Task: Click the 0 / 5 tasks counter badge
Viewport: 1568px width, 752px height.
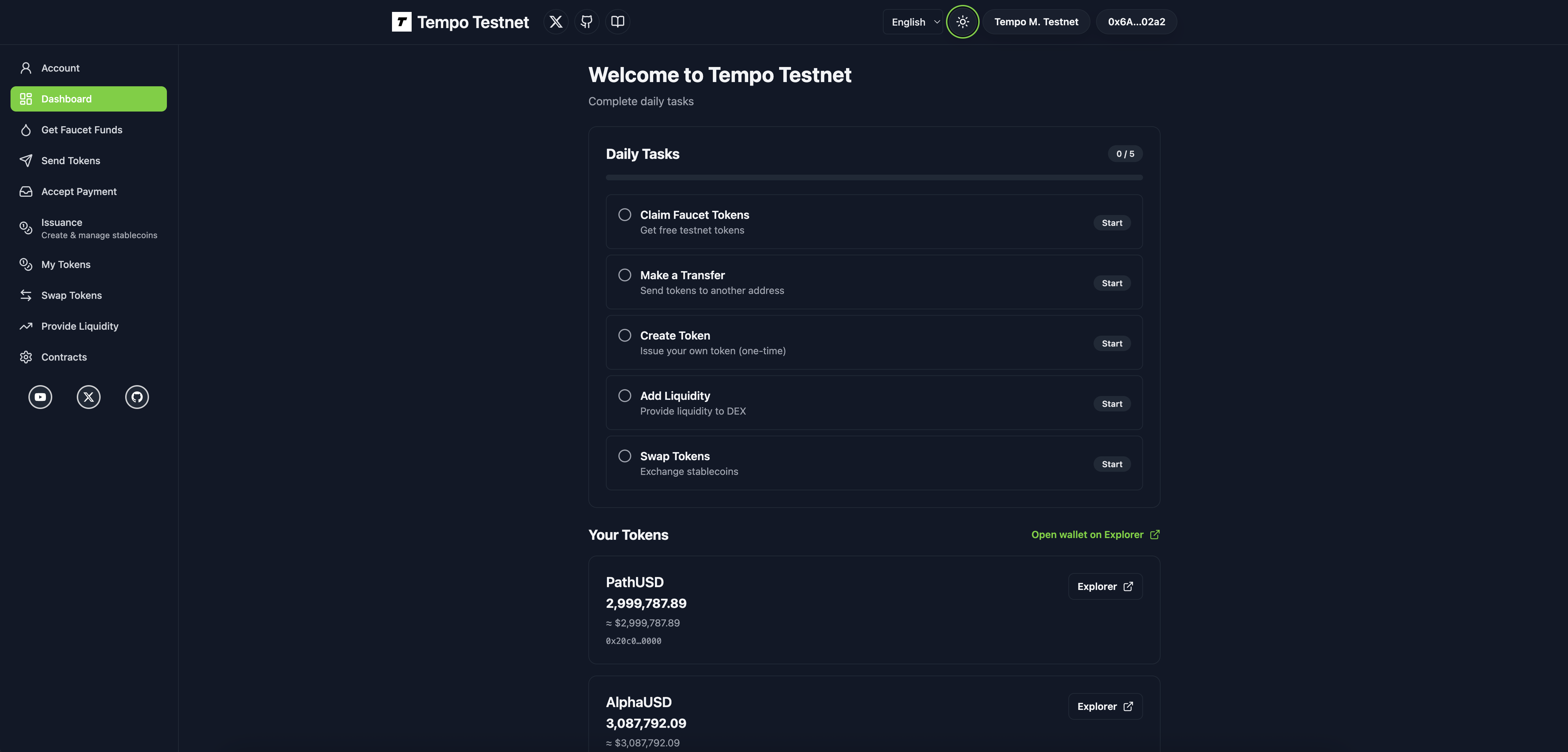Action: 1125,154
